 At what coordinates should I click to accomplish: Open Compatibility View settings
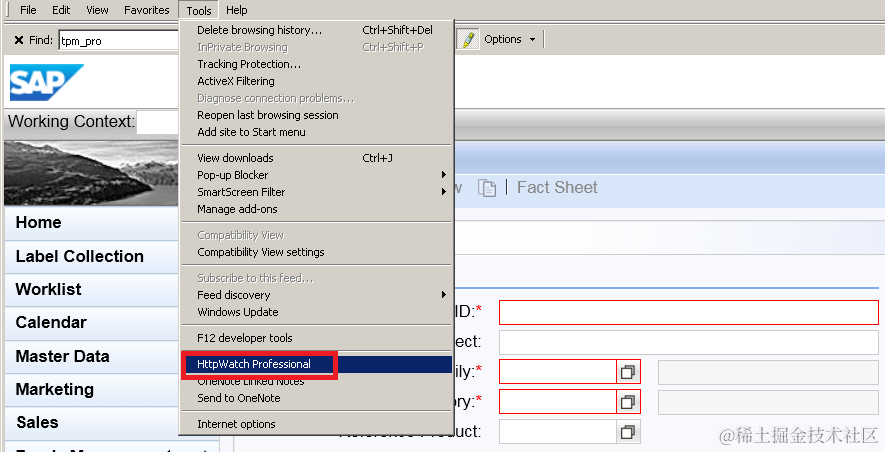tap(317, 252)
